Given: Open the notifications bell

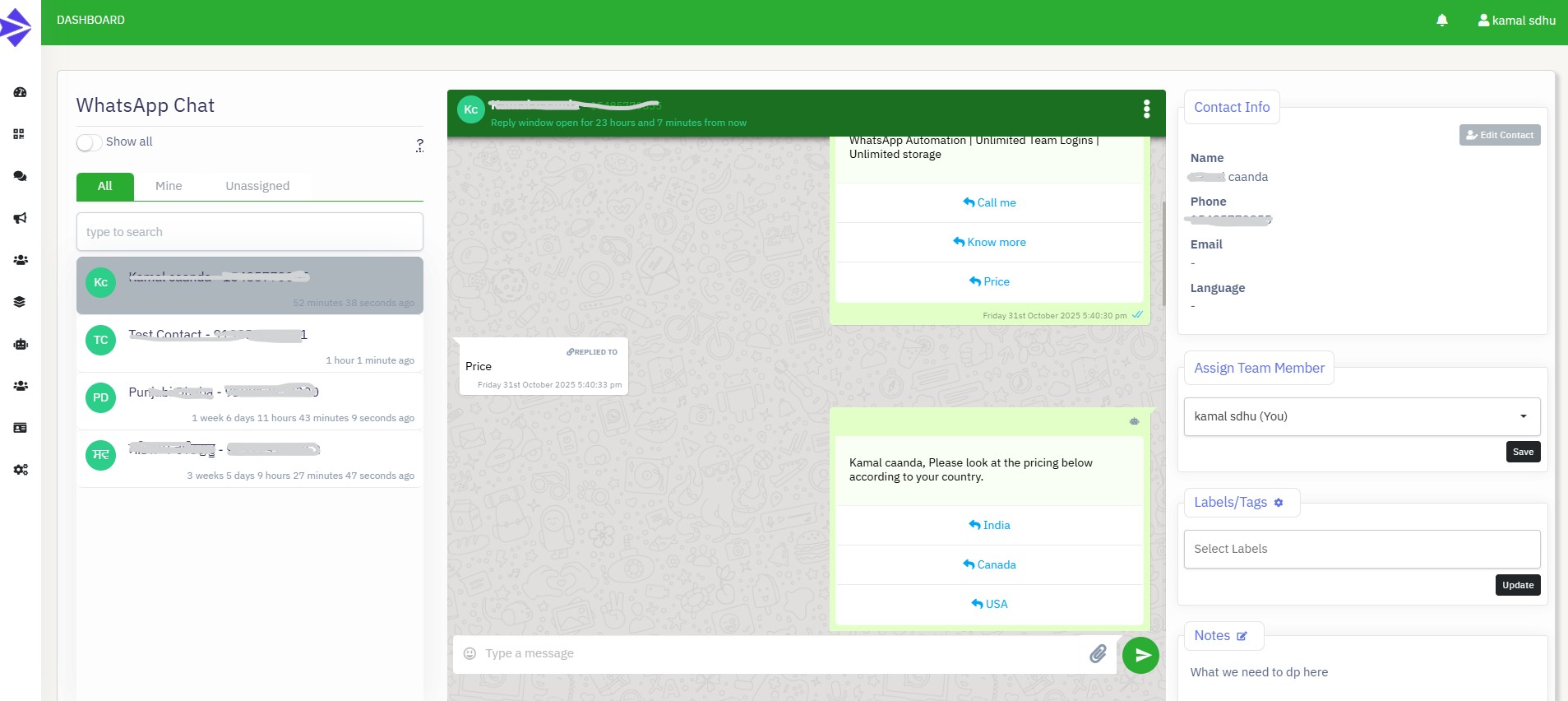Looking at the screenshot, I should [x=1441, y=21].
